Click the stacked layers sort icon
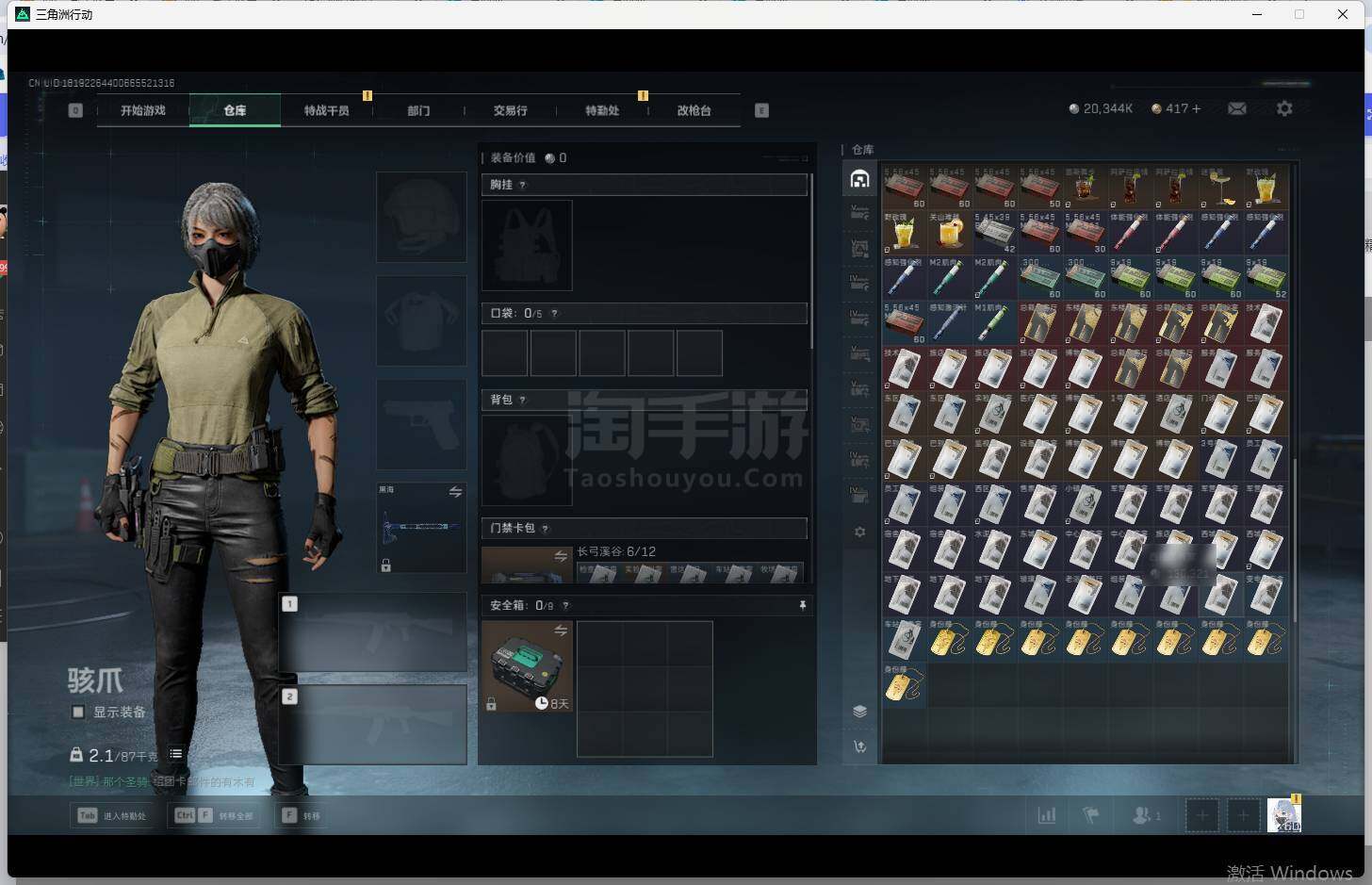Screen dimensions: 1372x885 tap(859, 712)
